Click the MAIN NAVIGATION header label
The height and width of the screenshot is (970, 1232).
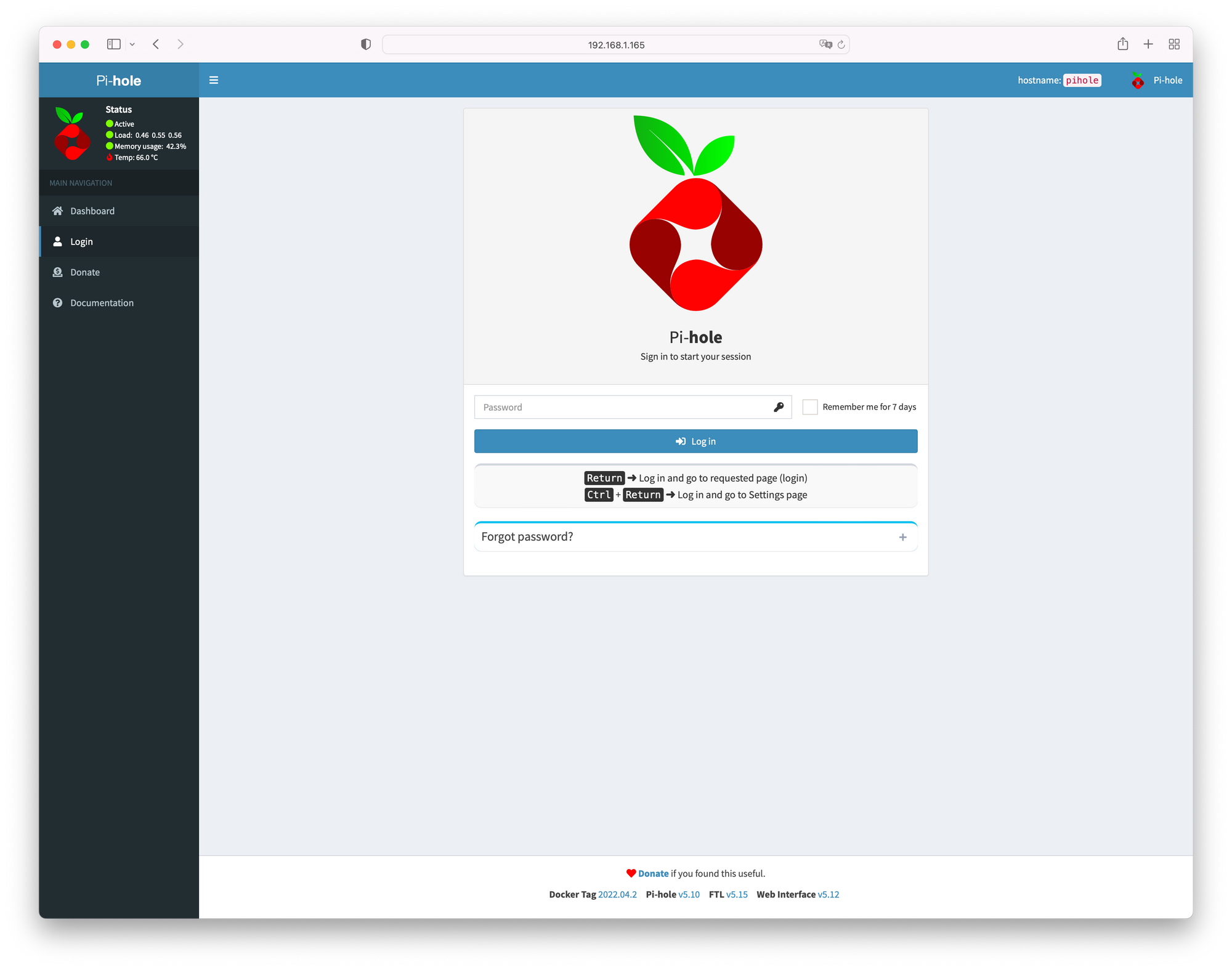click(81, 183)
